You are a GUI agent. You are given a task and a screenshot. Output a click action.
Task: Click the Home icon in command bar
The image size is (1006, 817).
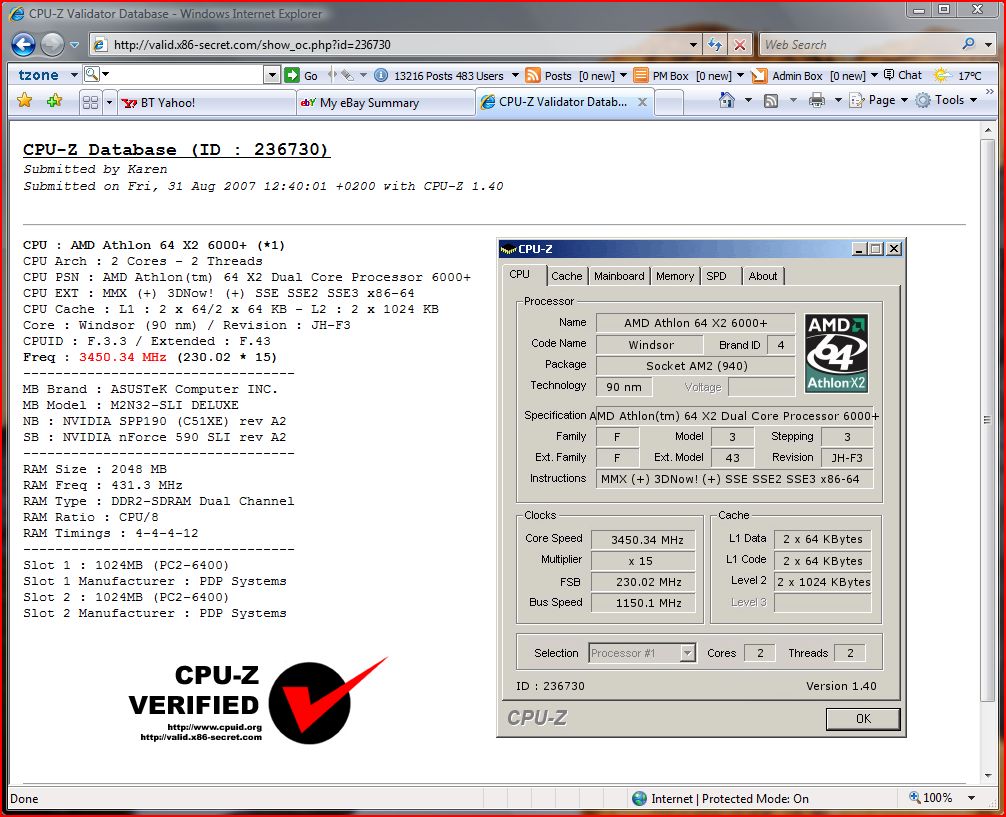pos(727,100)
